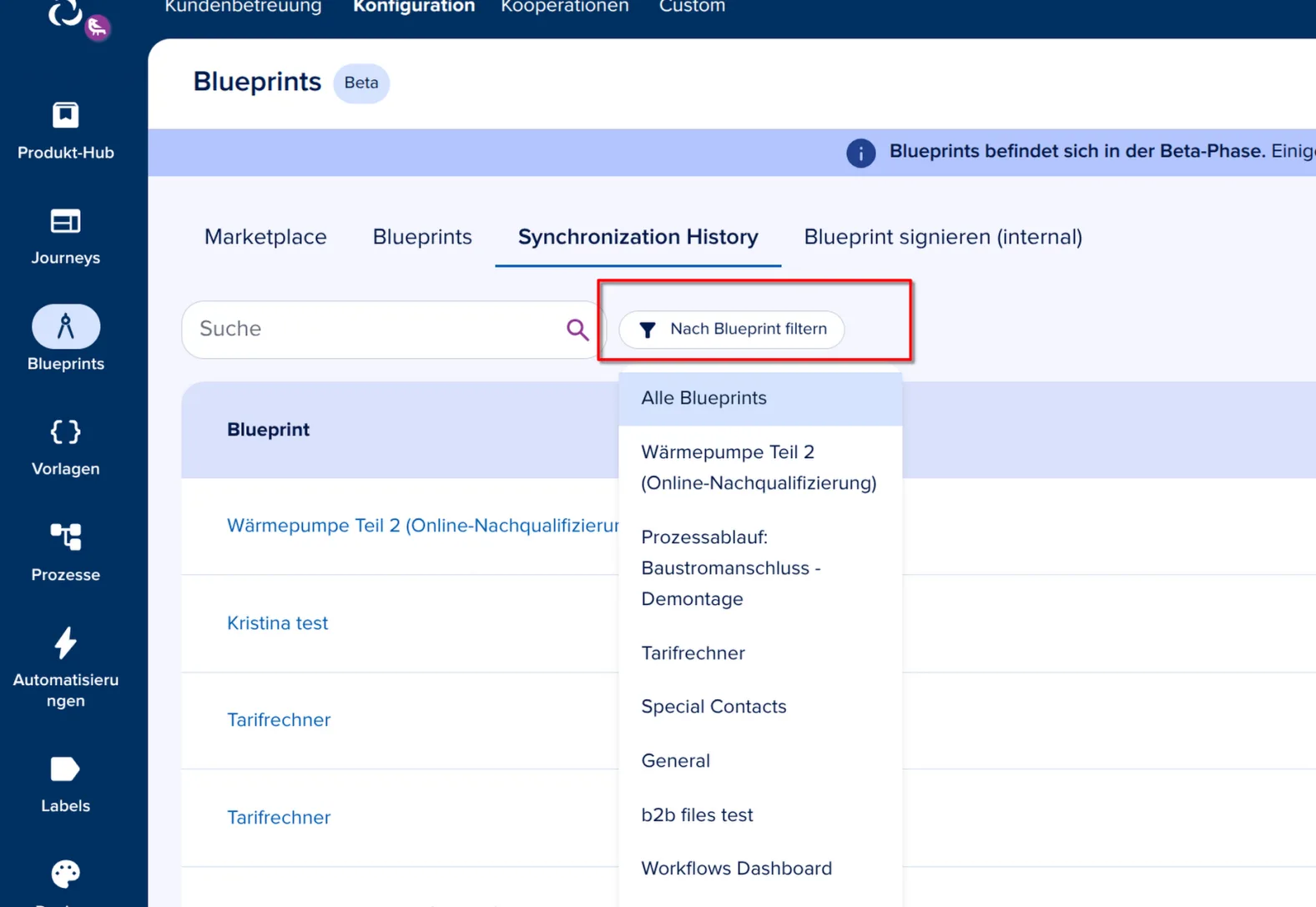Open the Tarifrechner link below Kristina test
The image size is (1316, 907).
tap(279, 720)
